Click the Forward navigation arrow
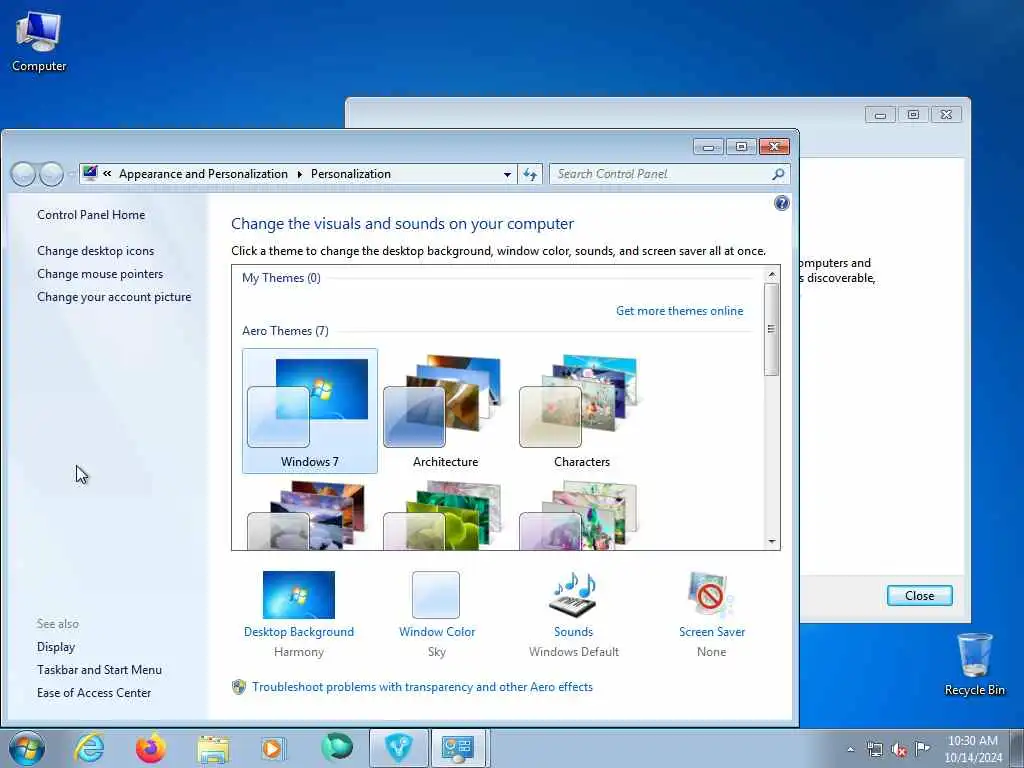This screenshot has height=768, width=1024. pyautogui.click(x=51, y=174)
